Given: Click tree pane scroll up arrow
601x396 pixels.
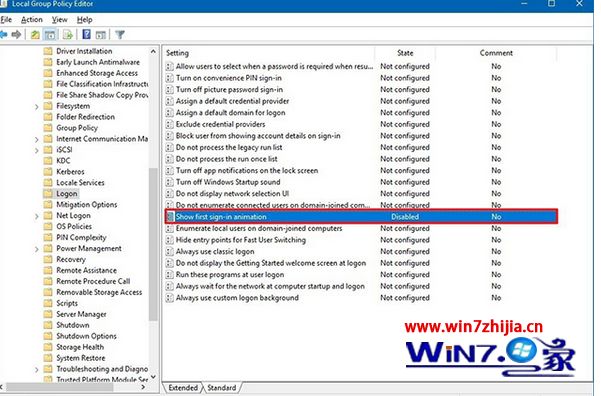Looking at the screenshot, I should coord(153,51).
